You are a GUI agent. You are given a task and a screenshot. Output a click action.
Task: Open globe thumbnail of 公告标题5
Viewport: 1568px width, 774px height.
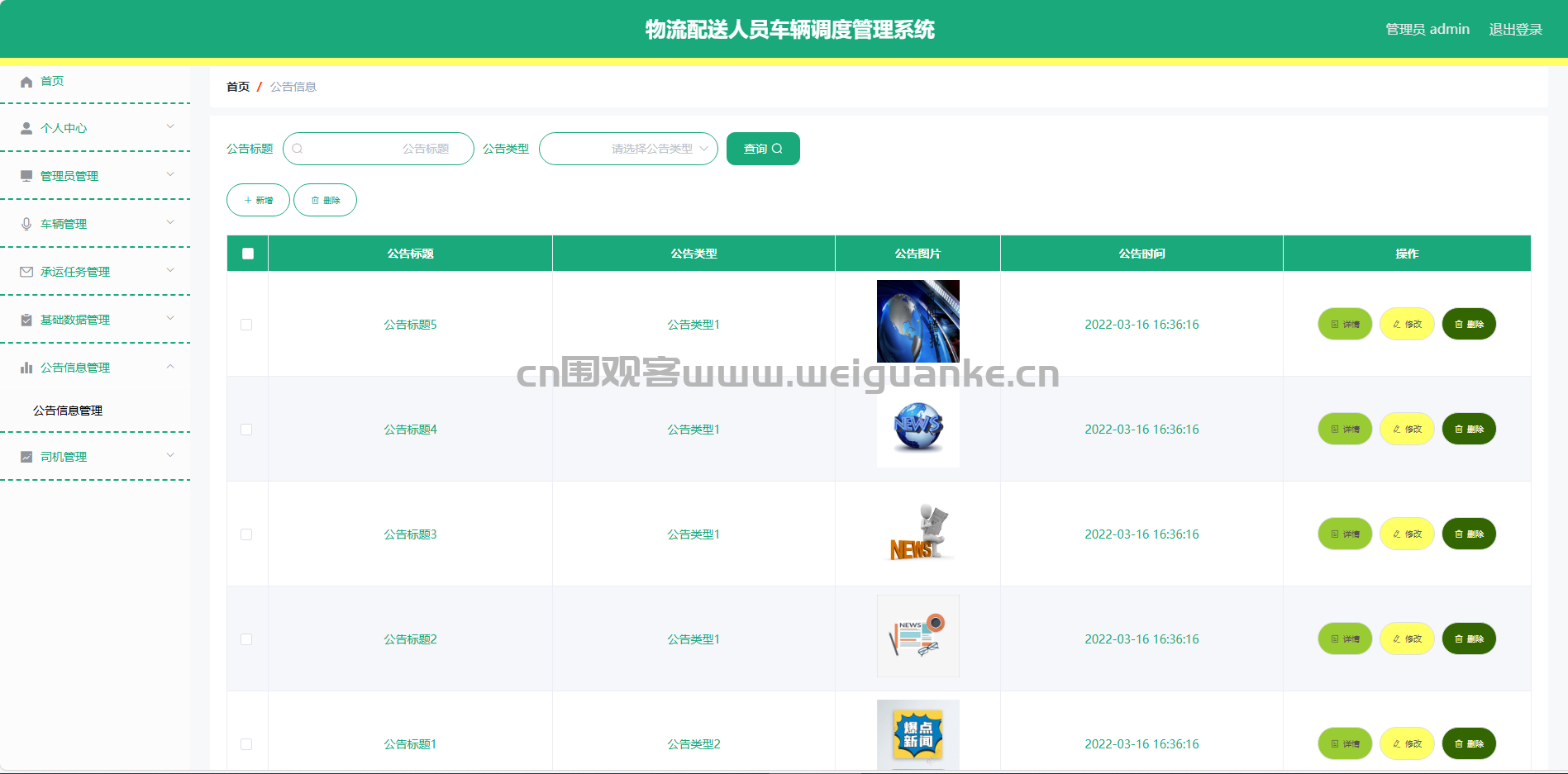918,321
